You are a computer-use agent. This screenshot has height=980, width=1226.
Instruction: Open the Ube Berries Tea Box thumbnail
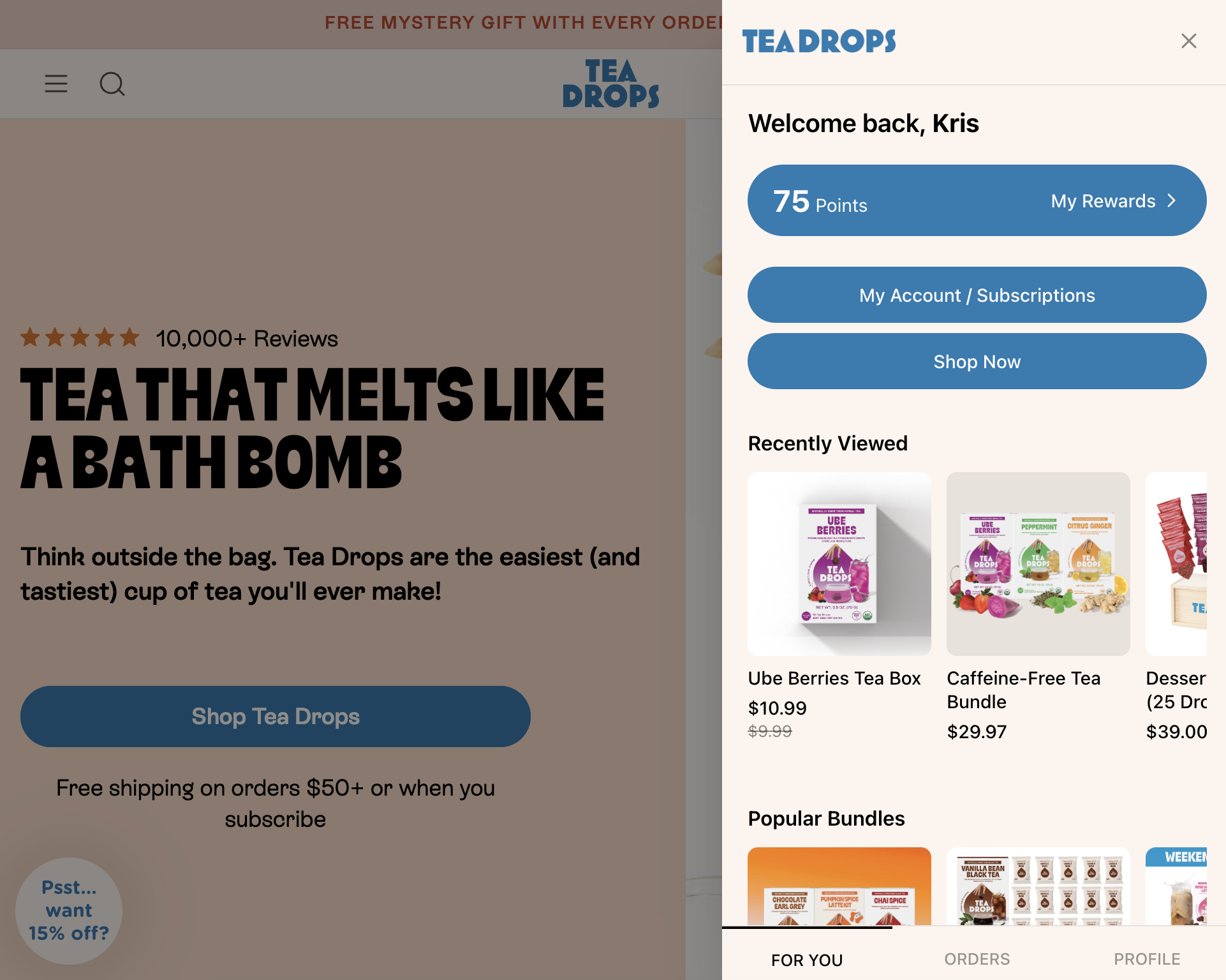(x=839, y=564)
